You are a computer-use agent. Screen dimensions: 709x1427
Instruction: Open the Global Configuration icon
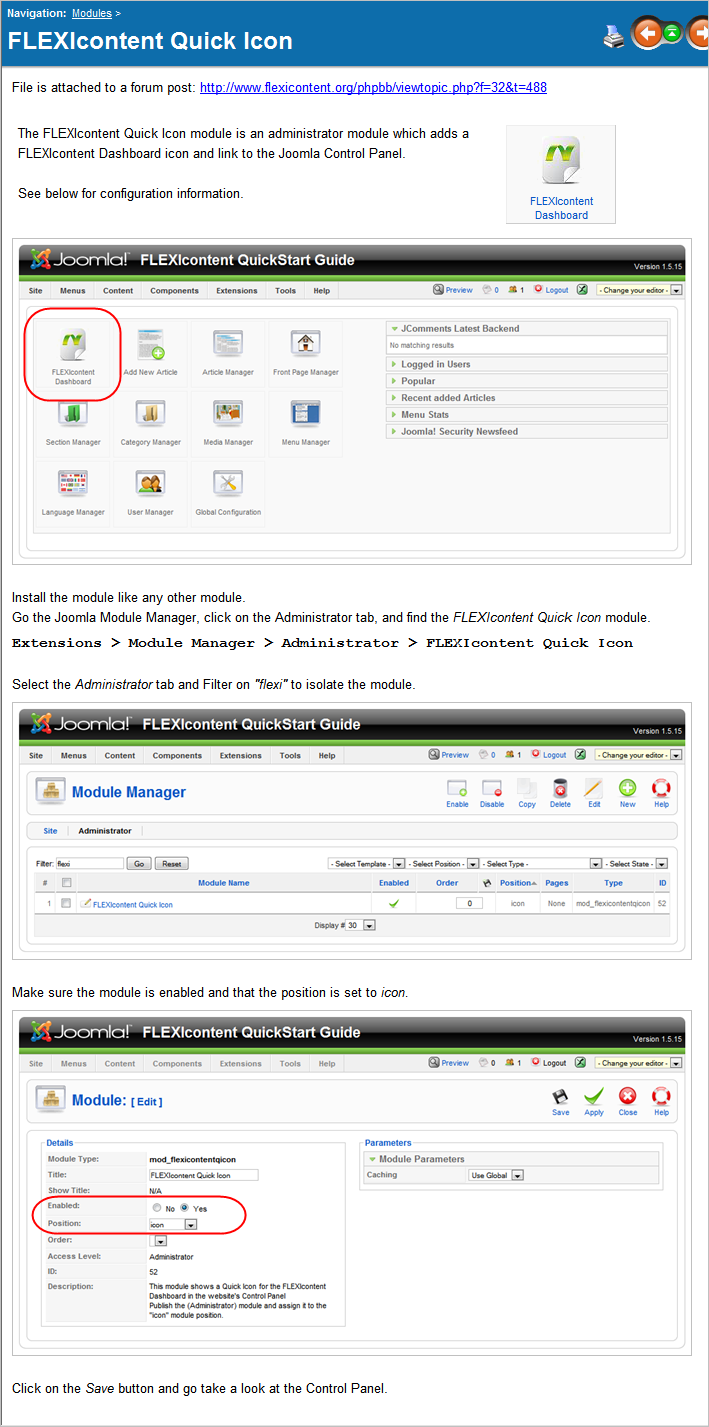coord(228,495)
